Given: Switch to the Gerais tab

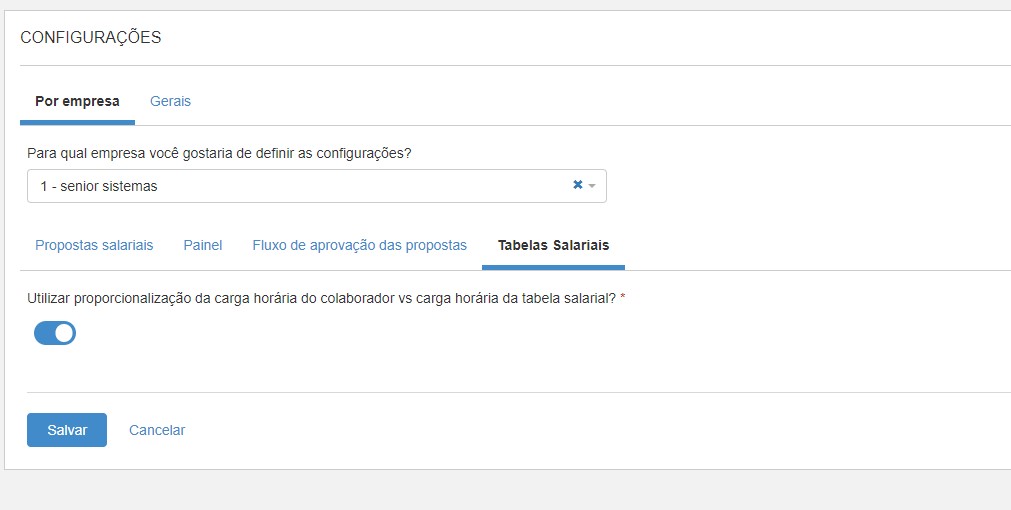Looking at the screenshot, I should [x=170, y=101].
